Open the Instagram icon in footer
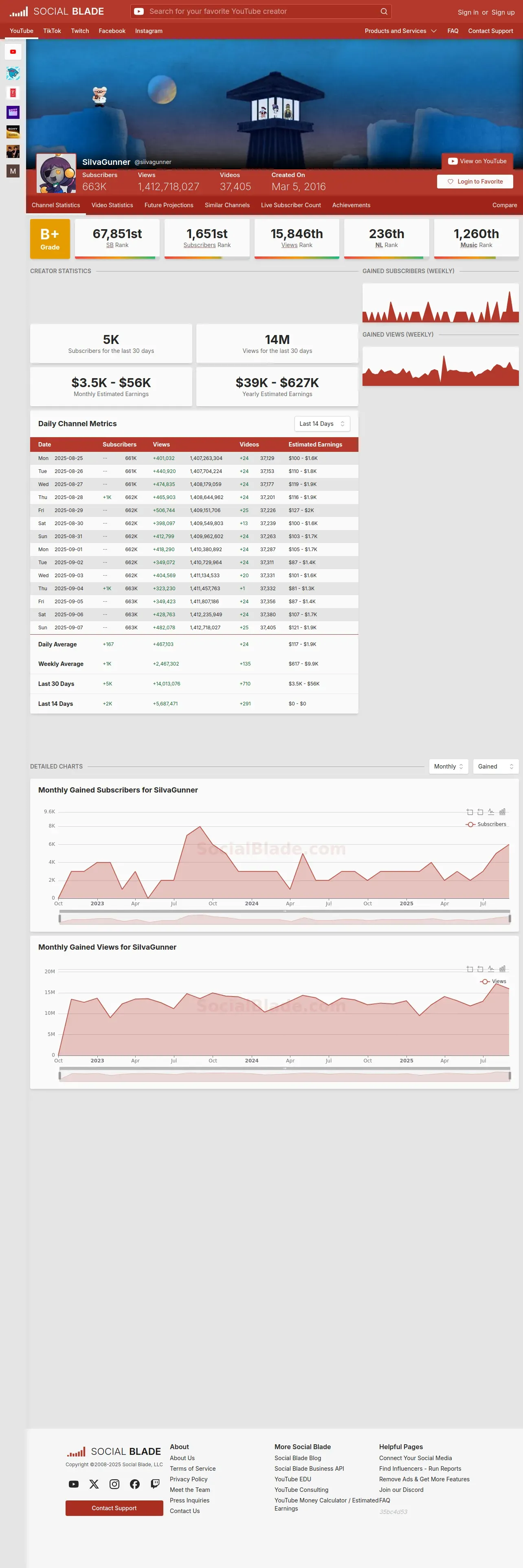The image size is (523, 1568). coord(114,1484)
